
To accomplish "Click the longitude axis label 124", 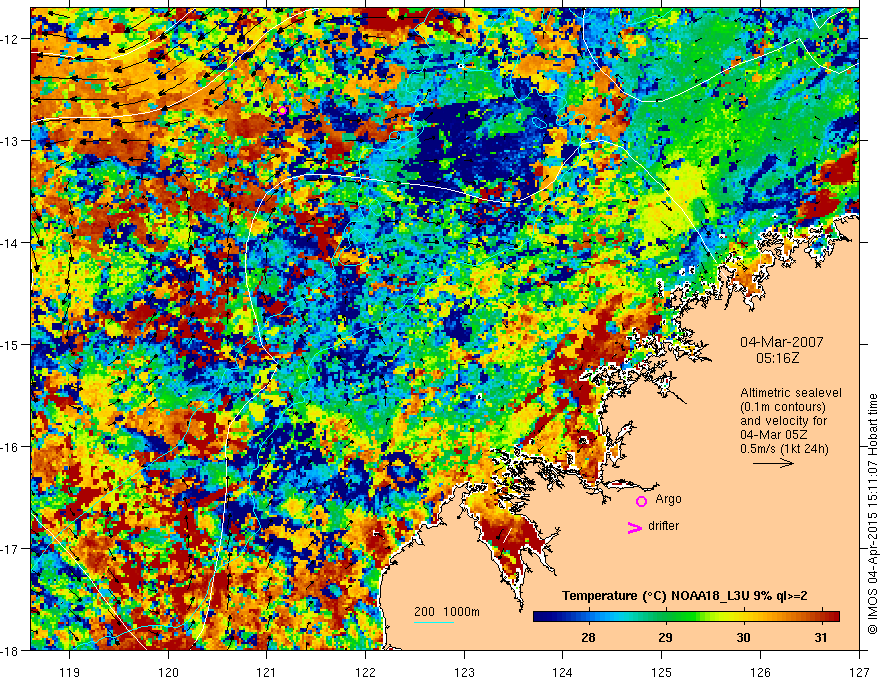I will [x=563, y=672].
